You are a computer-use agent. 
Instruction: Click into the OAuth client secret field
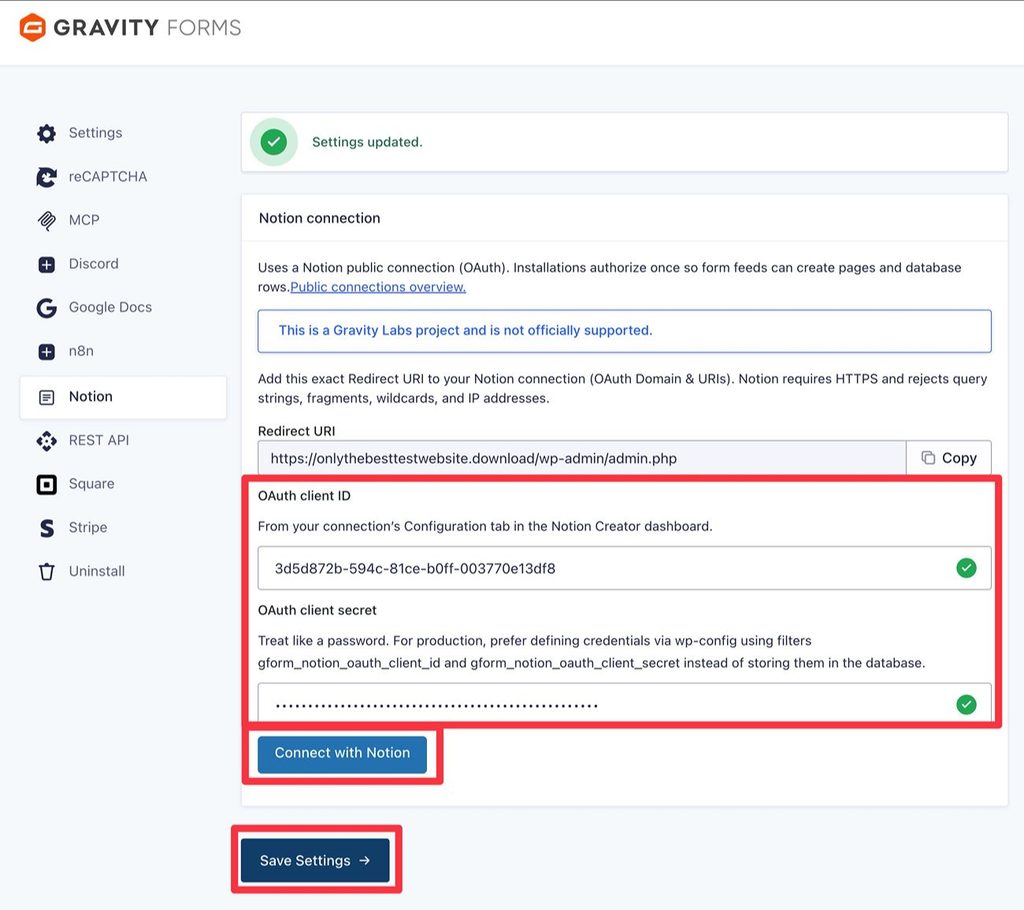click(x=624, y=704)
